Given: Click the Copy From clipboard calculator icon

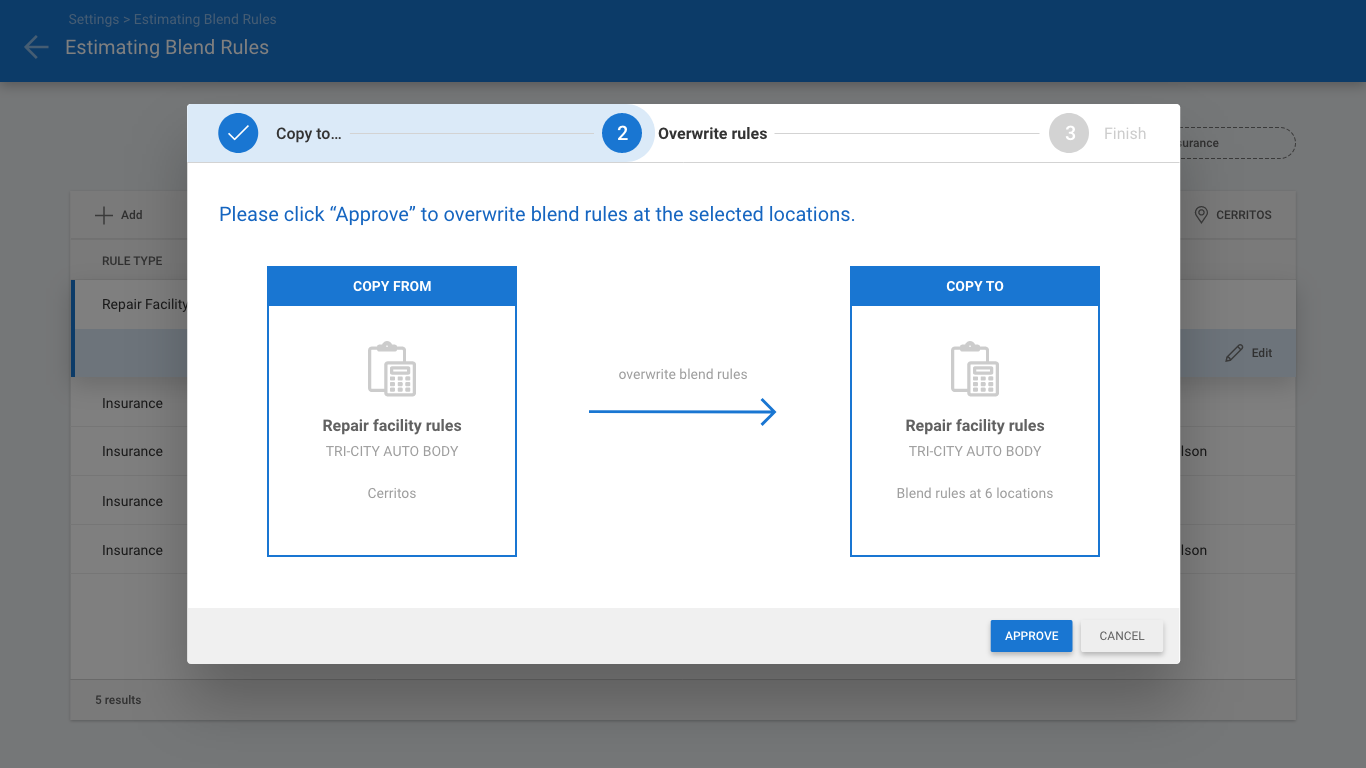Looking at the screenshot, I should pyautogui.click(x=392, y=369).
